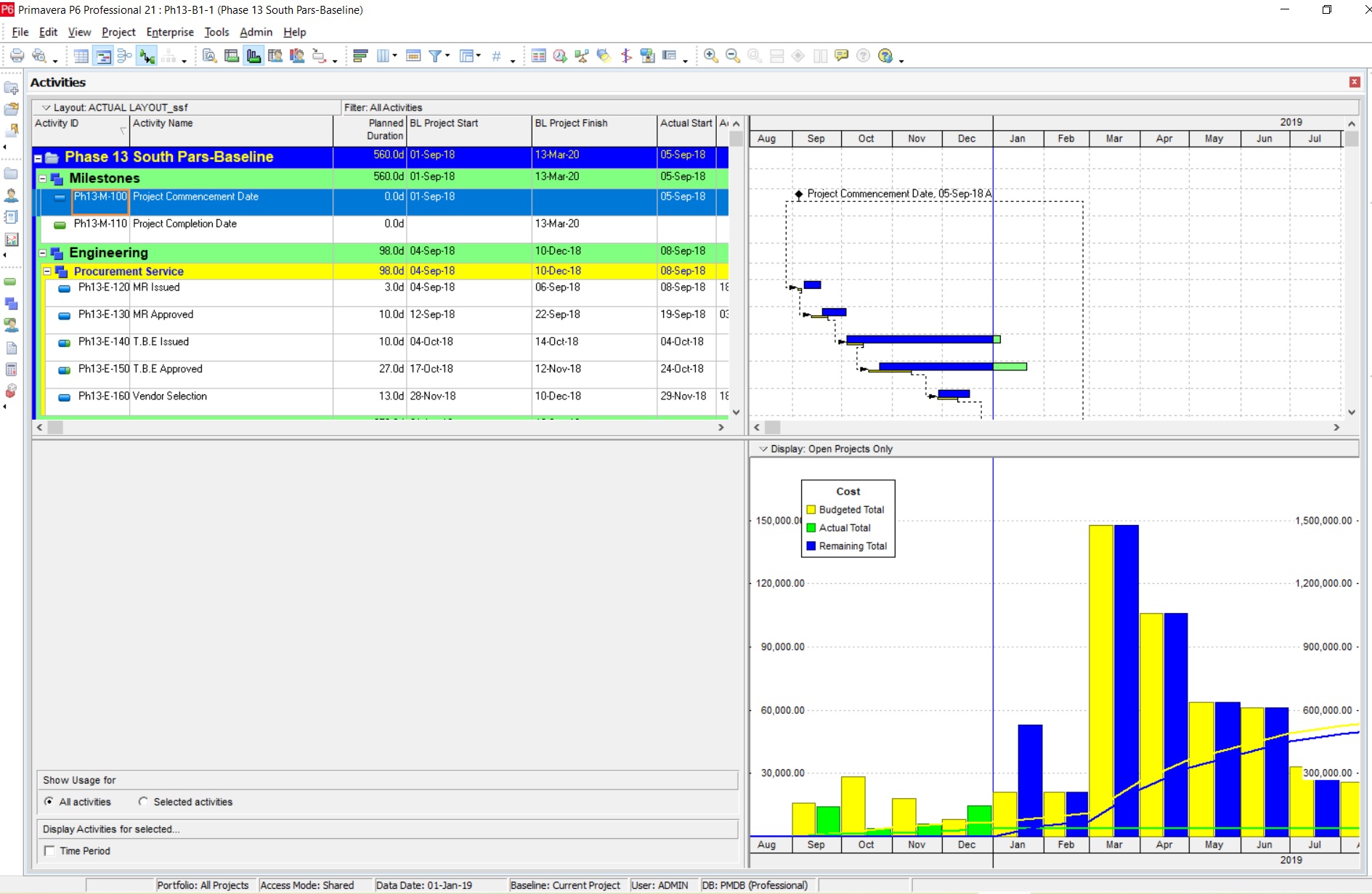Click the BL Project Start column header
This screenshot has height=894, width=1372.
(x=468, y=131)
